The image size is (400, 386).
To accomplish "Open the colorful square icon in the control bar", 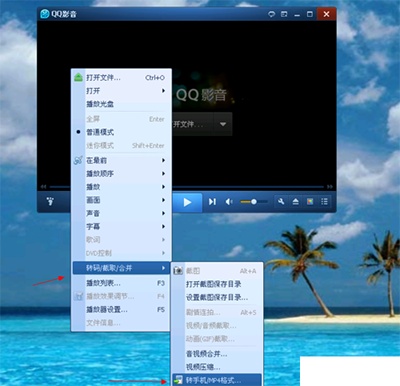I will 310,201.
